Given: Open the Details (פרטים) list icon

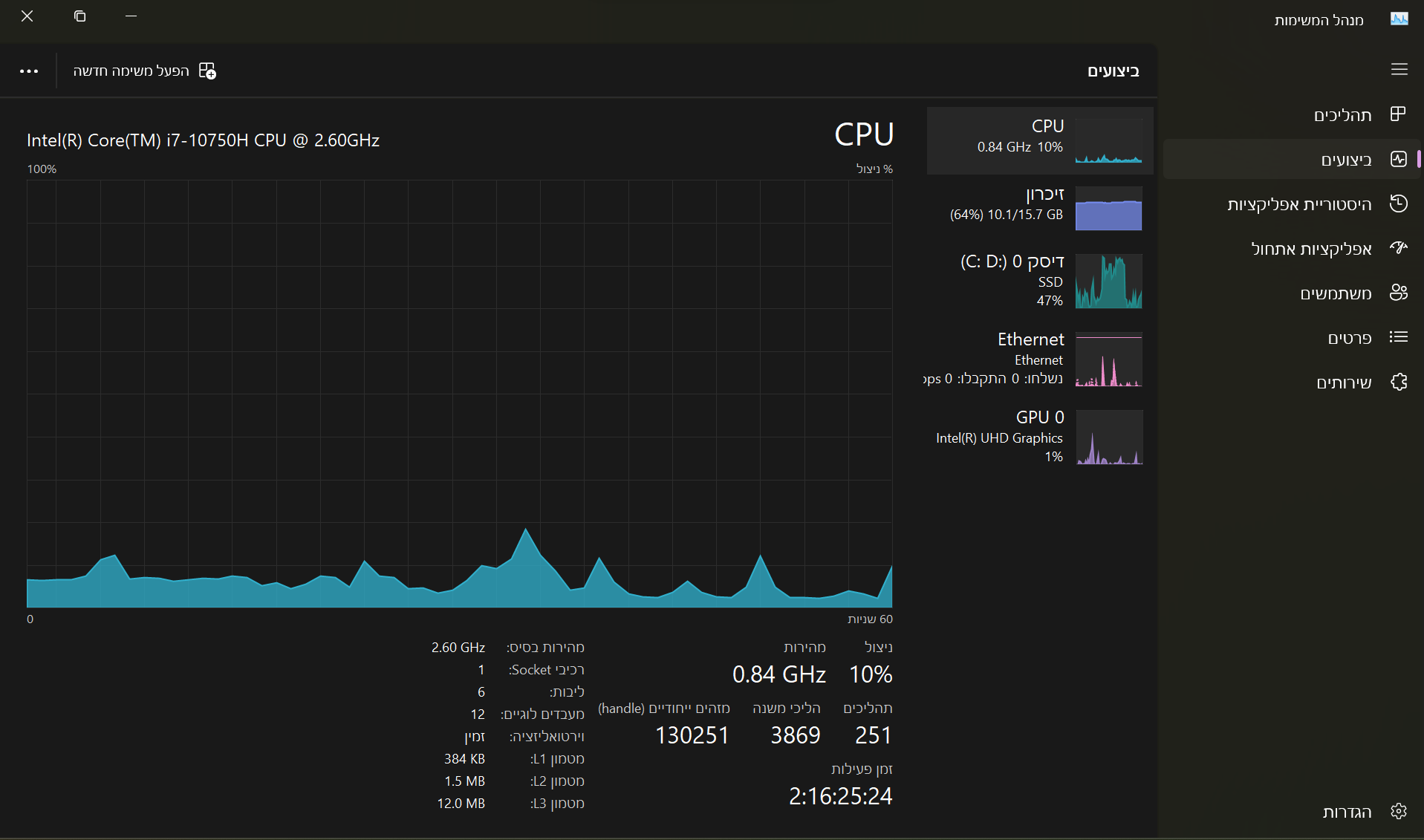Looking at the screenshot, I should [1398, 337].
